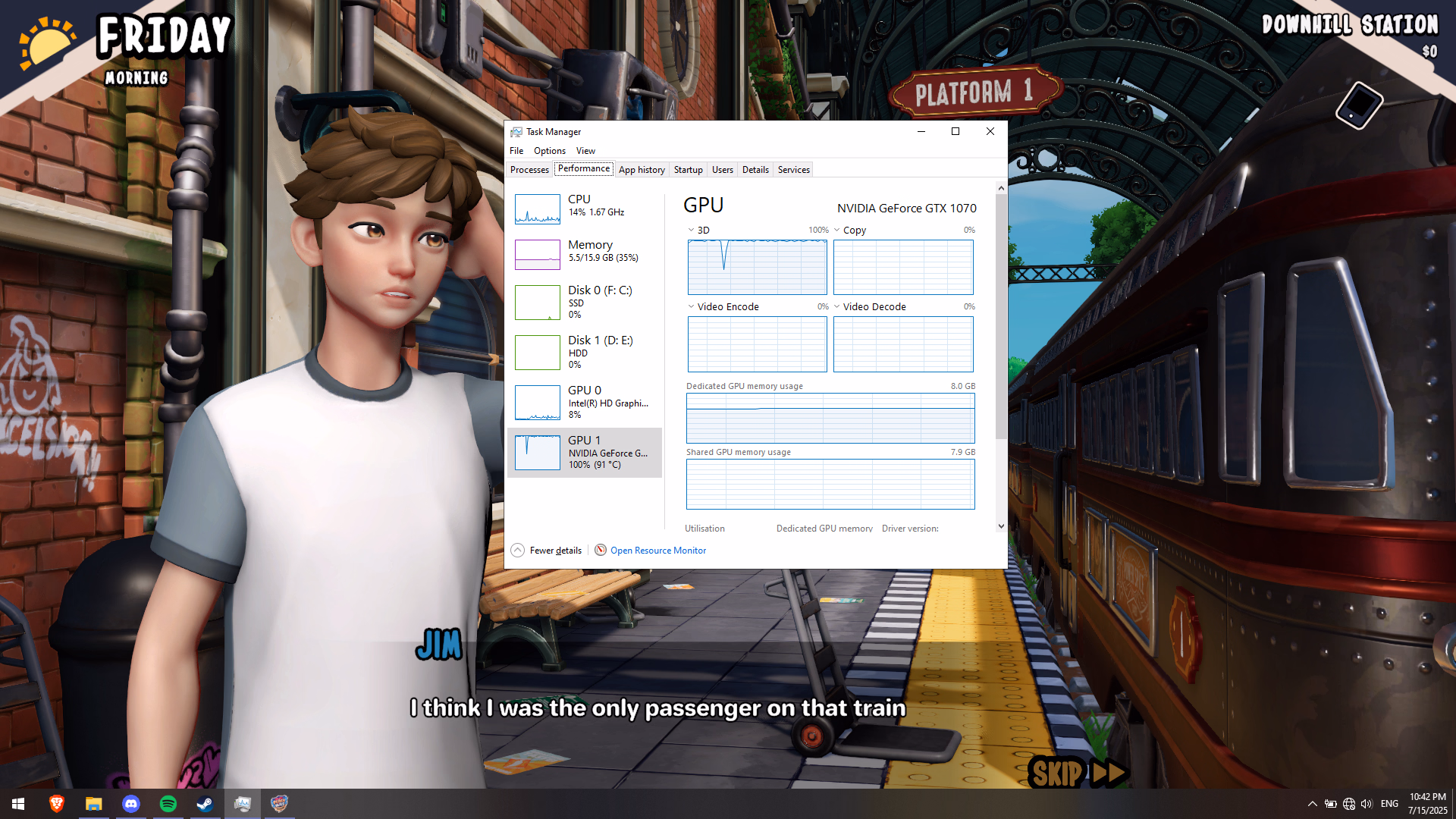Click the Open Resource Monitor link
1456x819 pixels.
[x=657, y=550]
